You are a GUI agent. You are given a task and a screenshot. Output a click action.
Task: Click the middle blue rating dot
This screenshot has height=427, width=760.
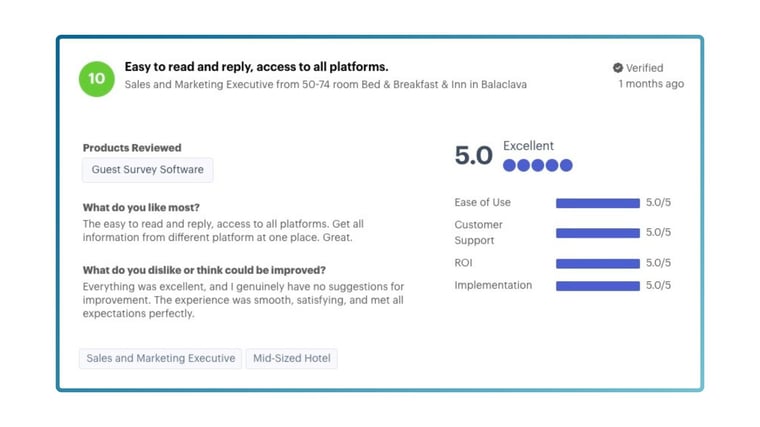pyautogui.click(x=538, y=165)
